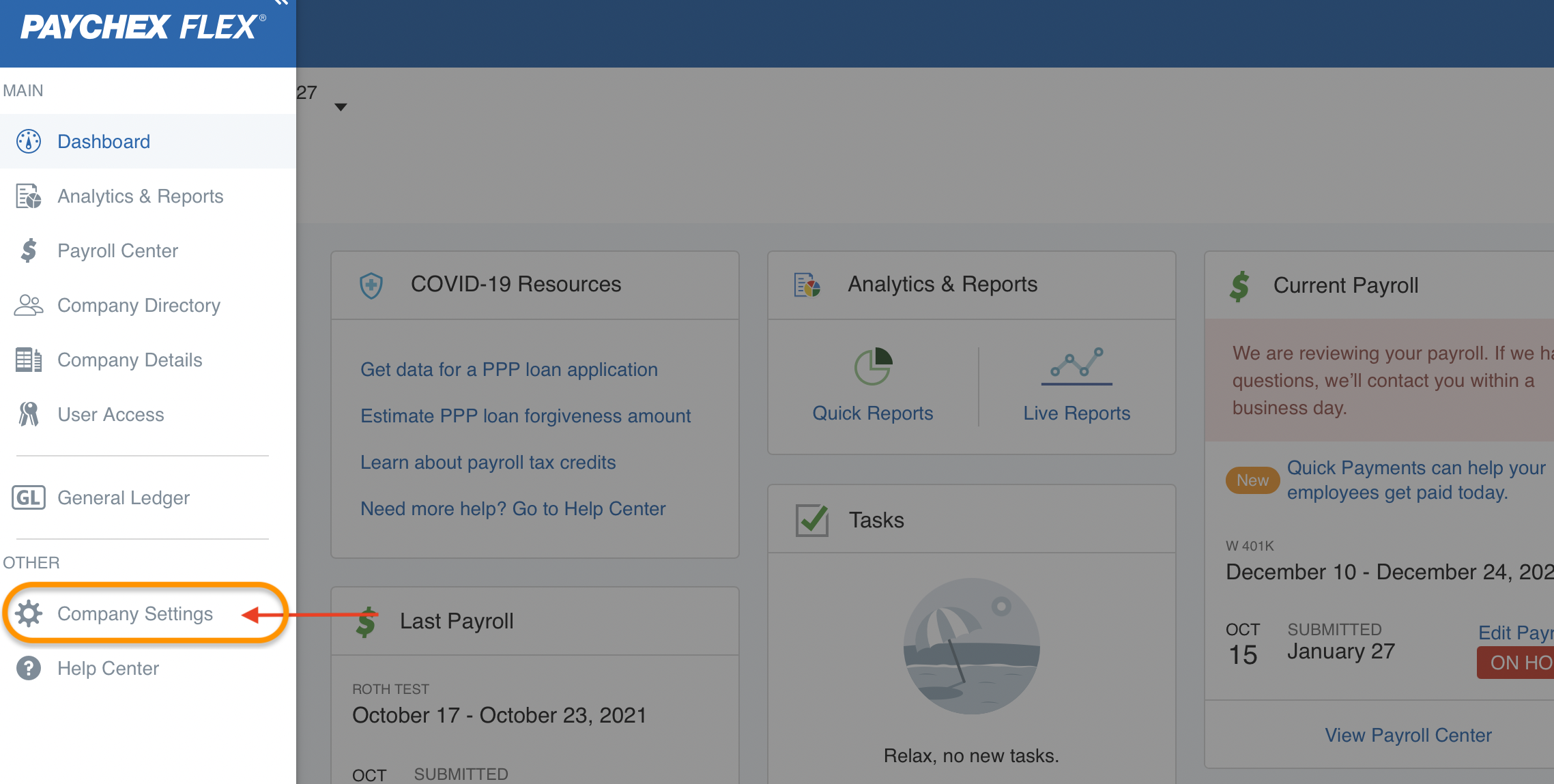
Task: Click the Tasks checkmark icon
Action: coord(812,520)
